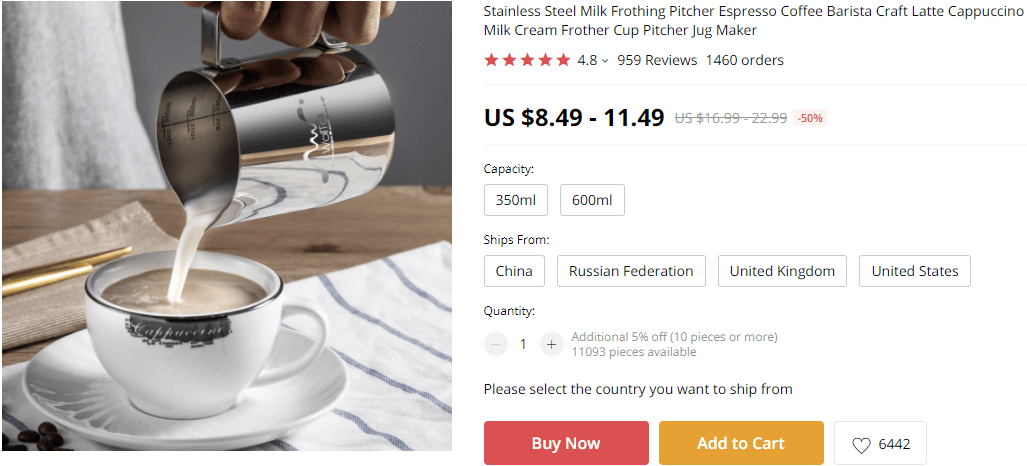
Task: Select the 350ml capacity option
Action: (516, 200)
